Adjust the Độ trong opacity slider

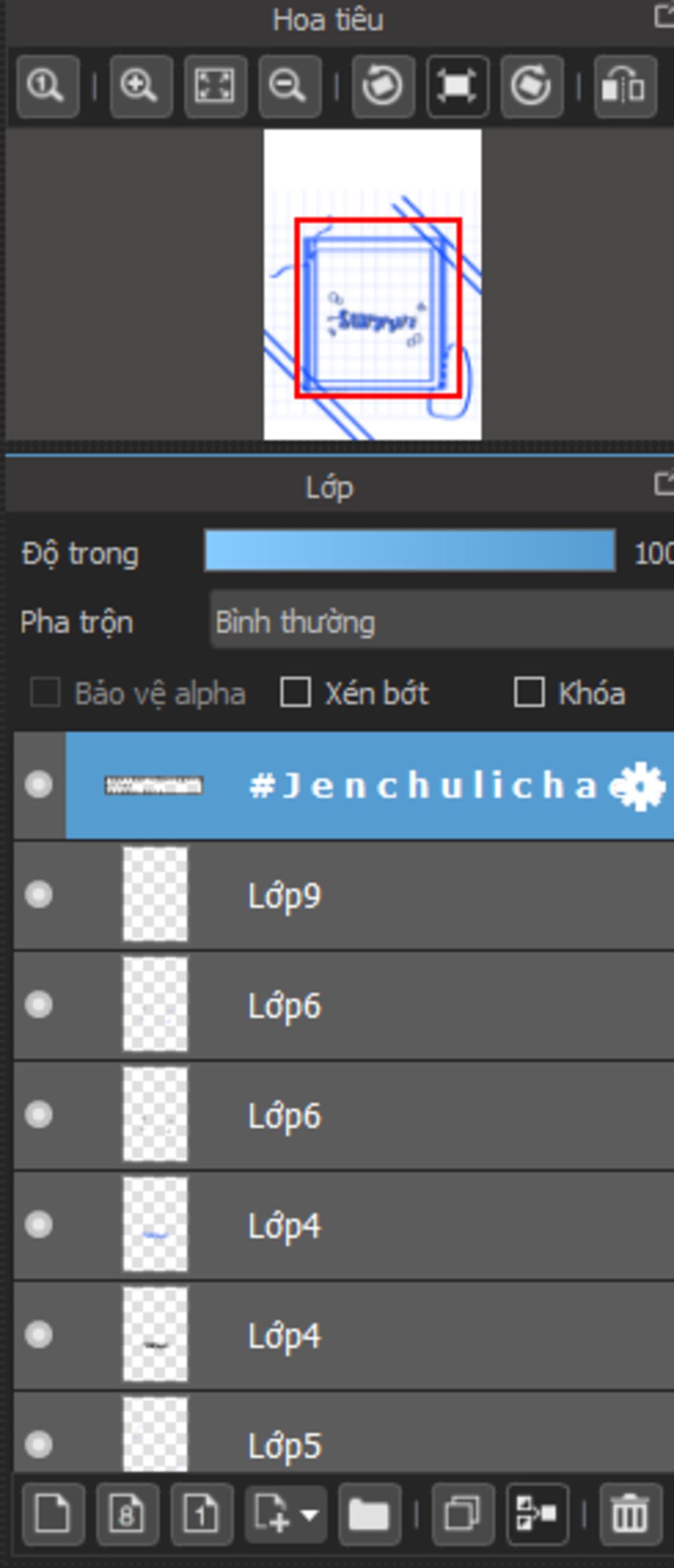[x=410, y=550]
